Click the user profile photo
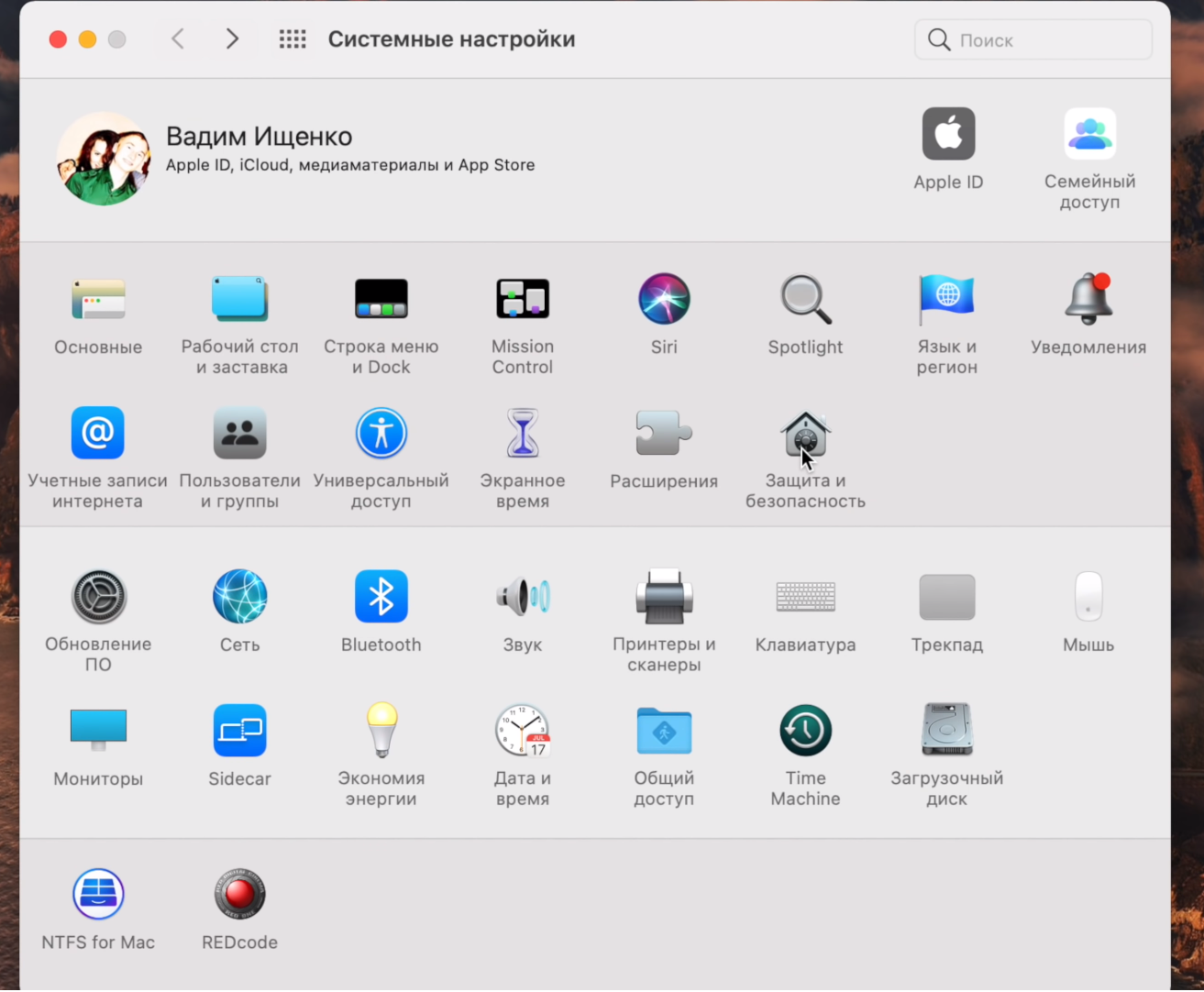 click(104, 159)
